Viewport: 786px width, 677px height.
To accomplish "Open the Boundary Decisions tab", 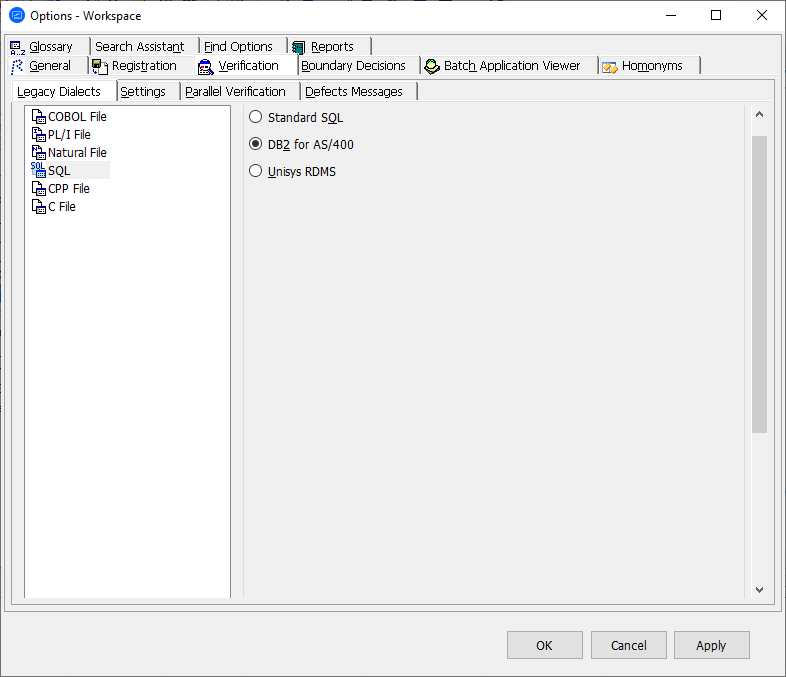I will (353, 66).
